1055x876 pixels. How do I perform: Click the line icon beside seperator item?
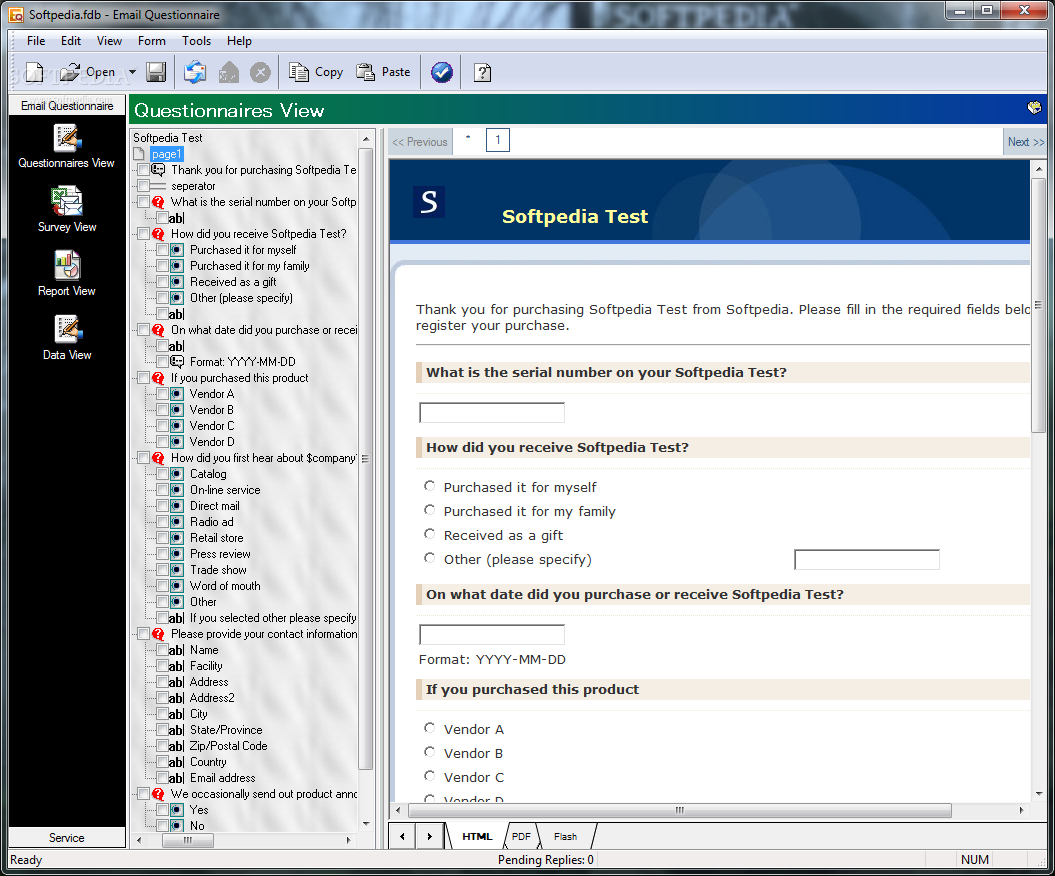point(158,186)
